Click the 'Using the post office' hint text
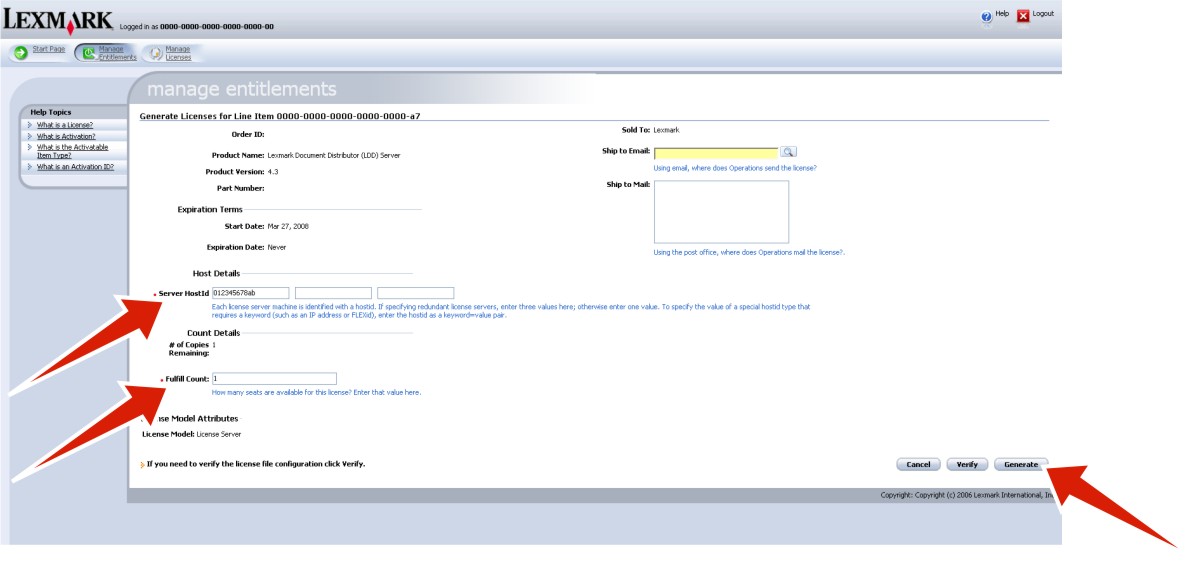The height and width of the screenshot is (564, 1201). click(749, 252)
